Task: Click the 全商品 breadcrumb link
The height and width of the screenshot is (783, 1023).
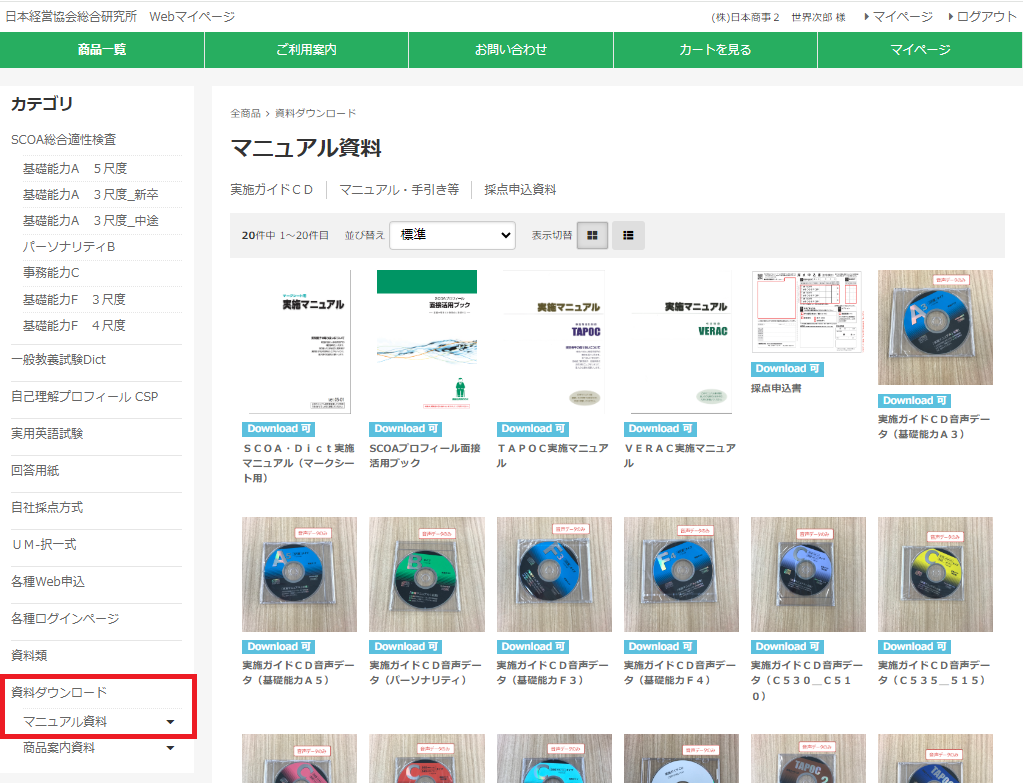Action: (x=245, y=114)
